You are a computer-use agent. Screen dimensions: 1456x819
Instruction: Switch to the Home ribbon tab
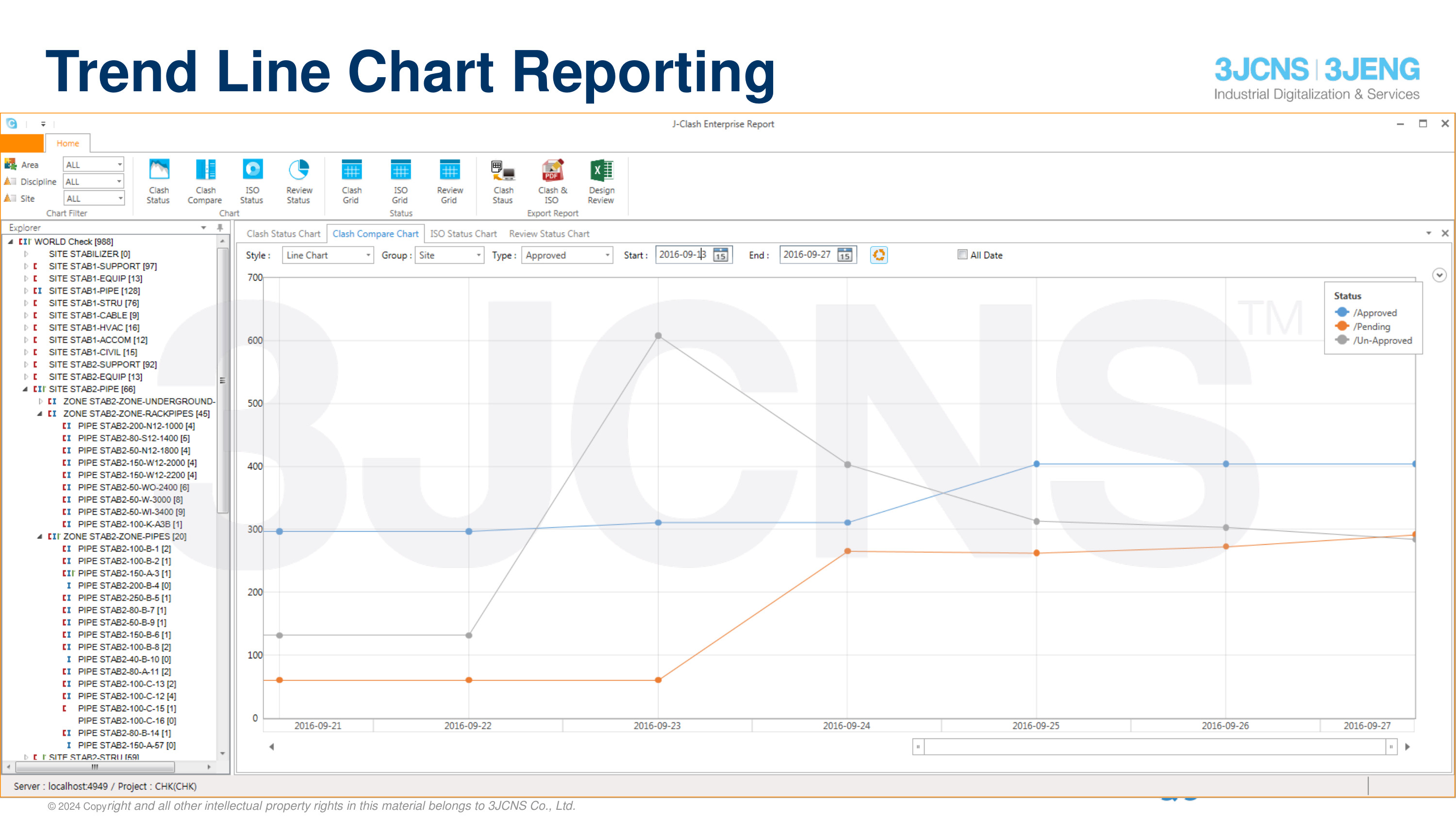[67, 144]
